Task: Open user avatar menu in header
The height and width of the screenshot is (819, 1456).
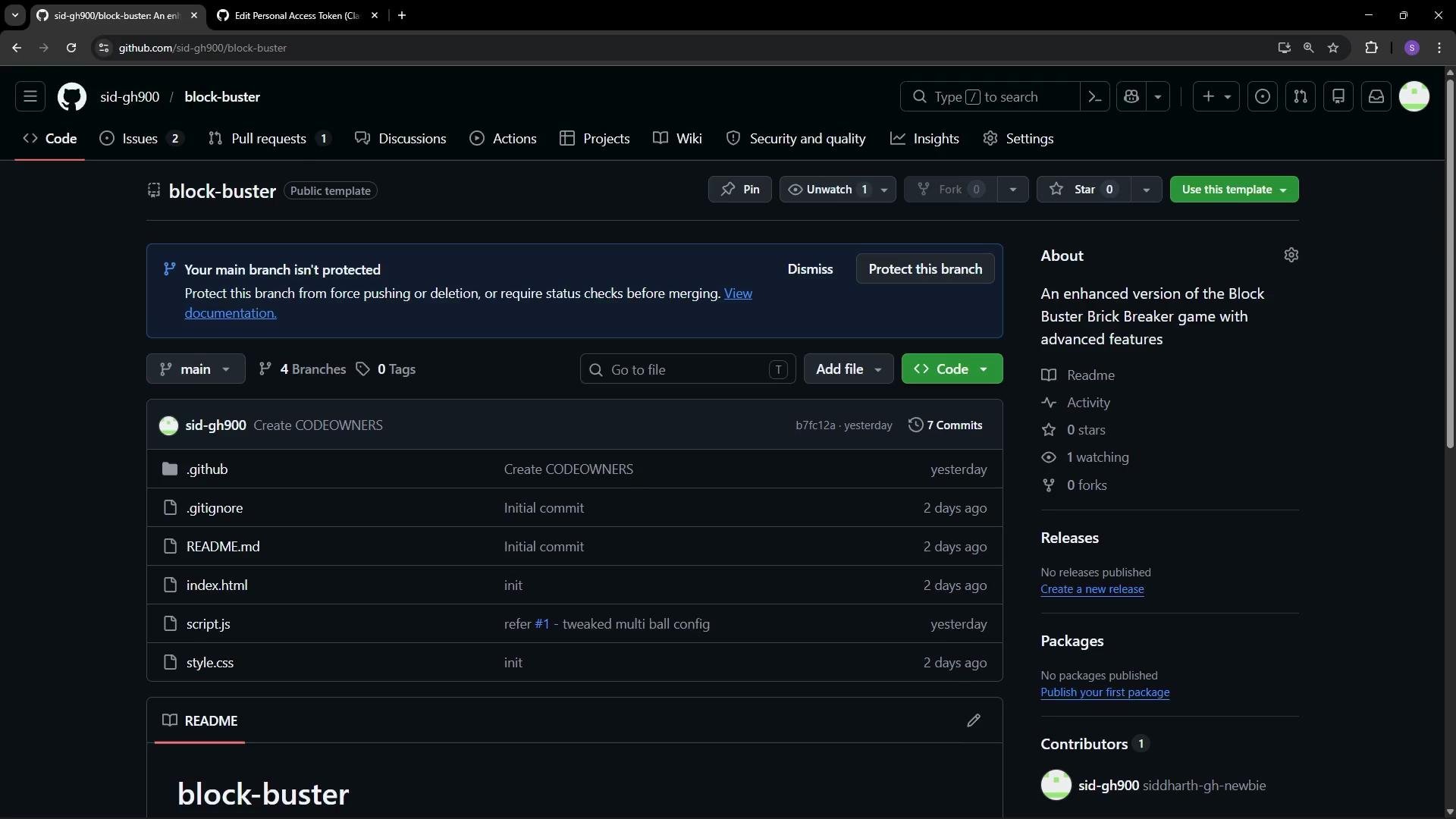Action: (x=1414, y=96)
